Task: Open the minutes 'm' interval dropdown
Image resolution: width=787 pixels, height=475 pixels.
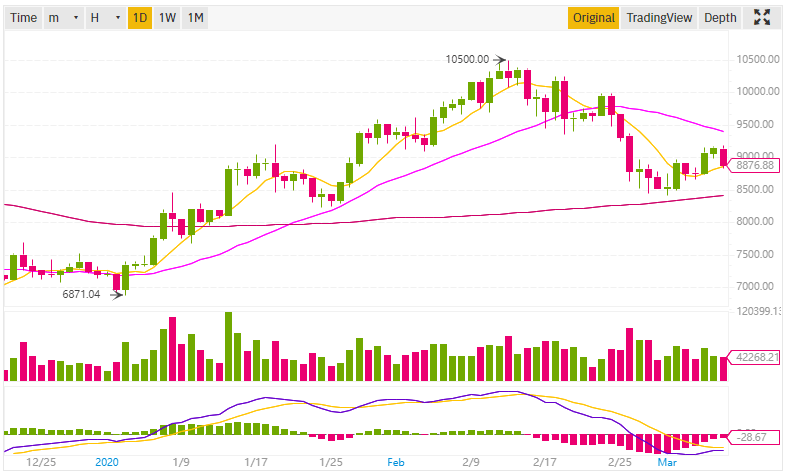Action: pyautogui.click(x=63, y=18)
